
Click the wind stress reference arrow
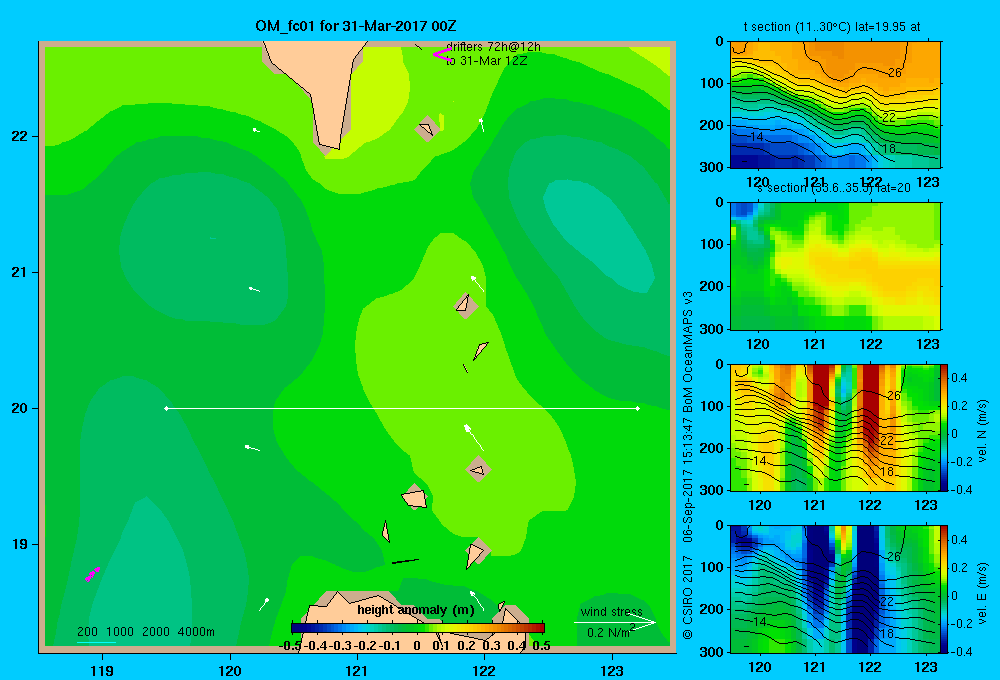tap(614, 623)
